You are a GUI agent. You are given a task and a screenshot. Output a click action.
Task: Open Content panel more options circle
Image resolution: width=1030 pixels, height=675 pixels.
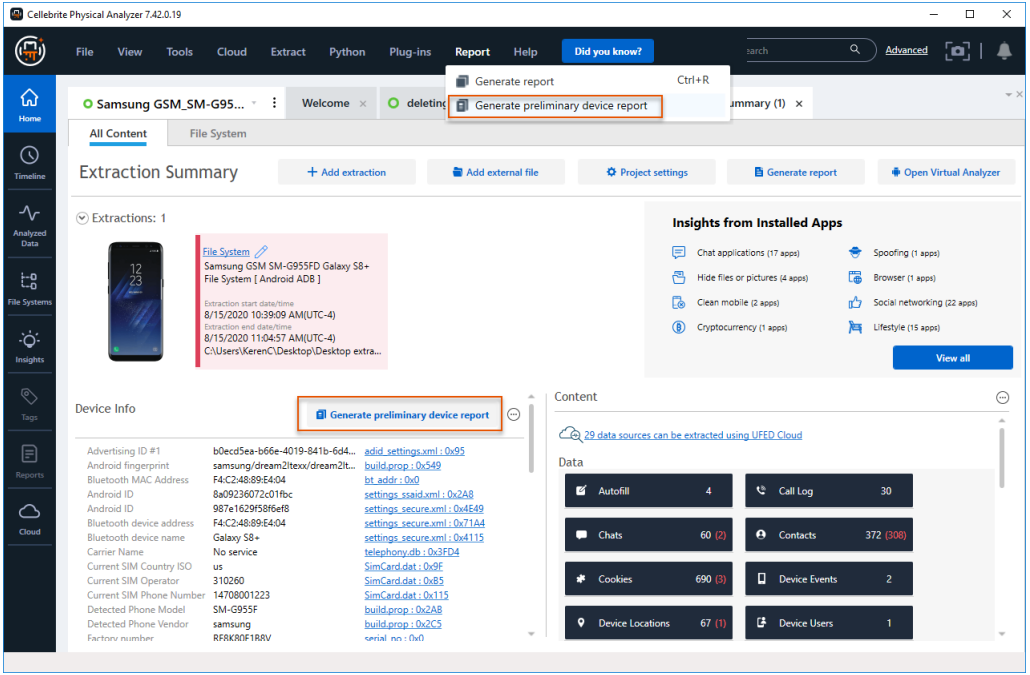click(x=1002, y=397)
